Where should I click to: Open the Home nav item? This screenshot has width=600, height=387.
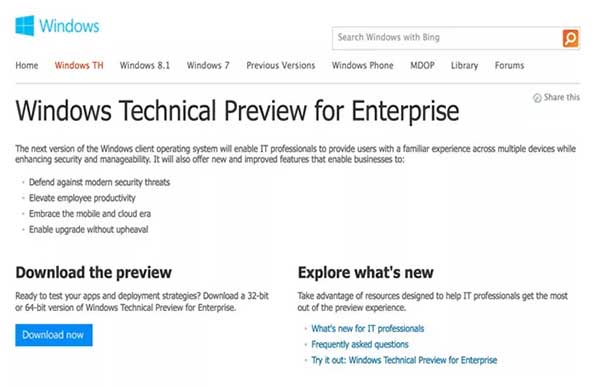coord(27,65)
